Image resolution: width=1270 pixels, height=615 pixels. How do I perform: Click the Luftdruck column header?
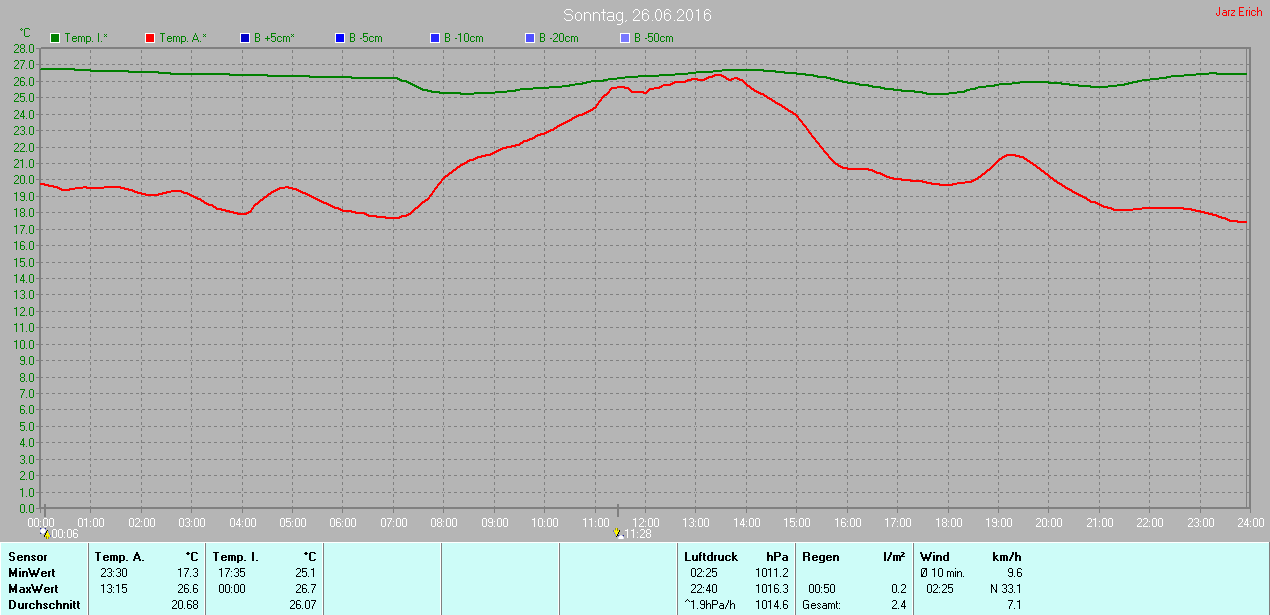(711, 557)
